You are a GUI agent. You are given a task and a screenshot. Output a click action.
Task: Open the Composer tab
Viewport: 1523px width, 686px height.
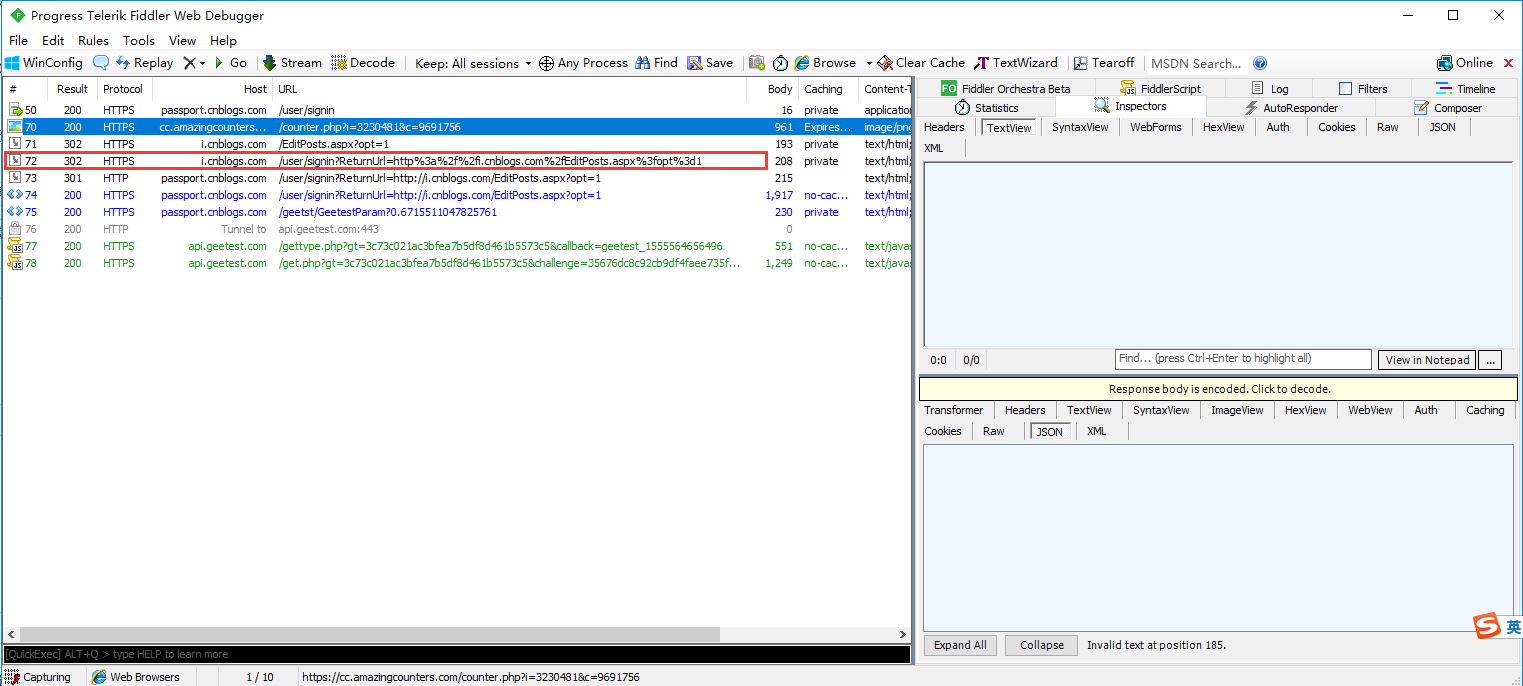1447,107
